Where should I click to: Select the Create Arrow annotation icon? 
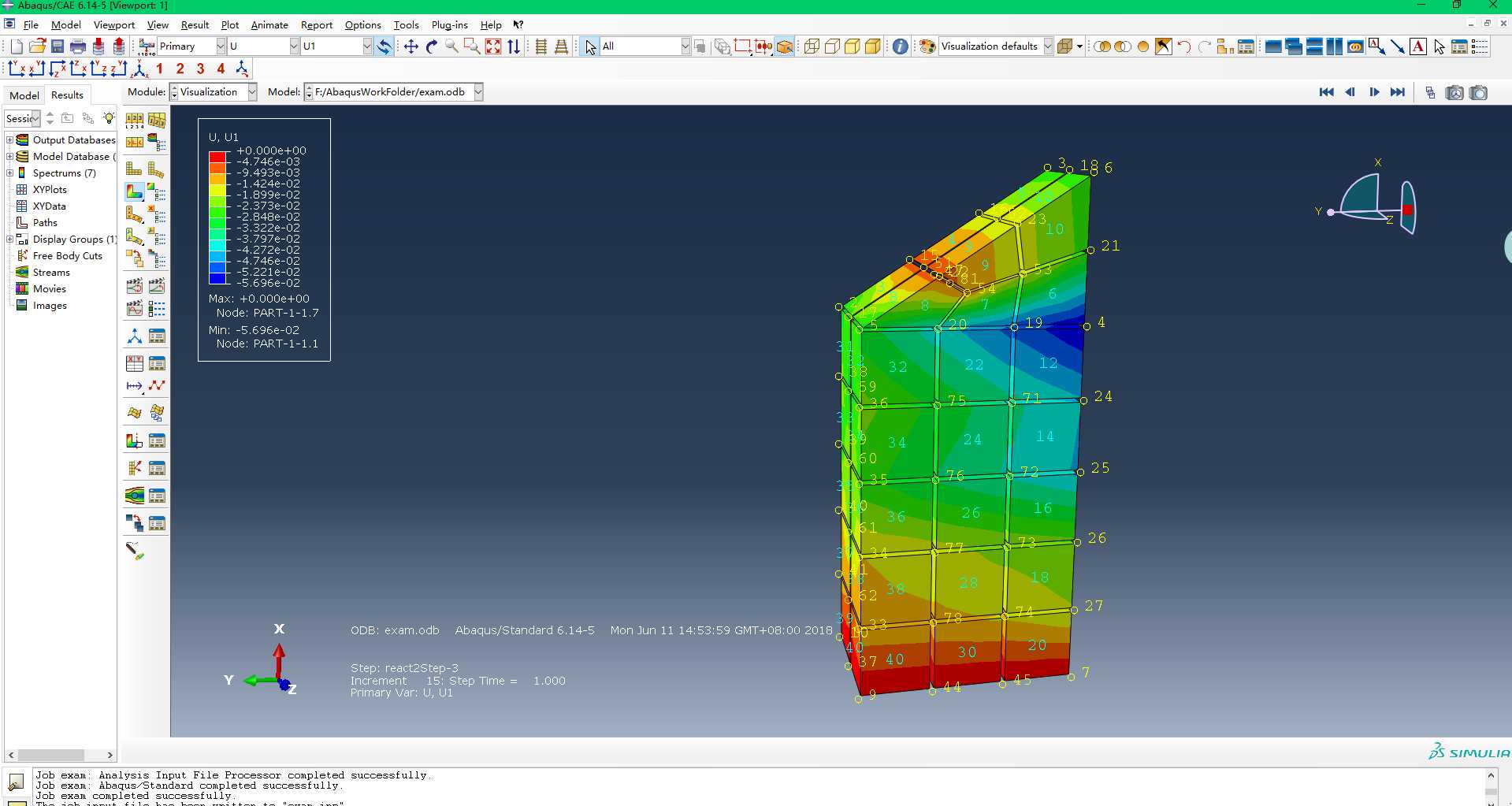coord(1397,46)
